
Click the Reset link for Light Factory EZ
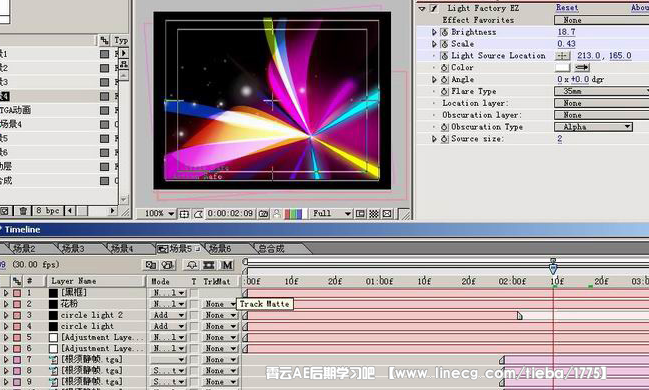pyautogui.click(x=567, y=8)
